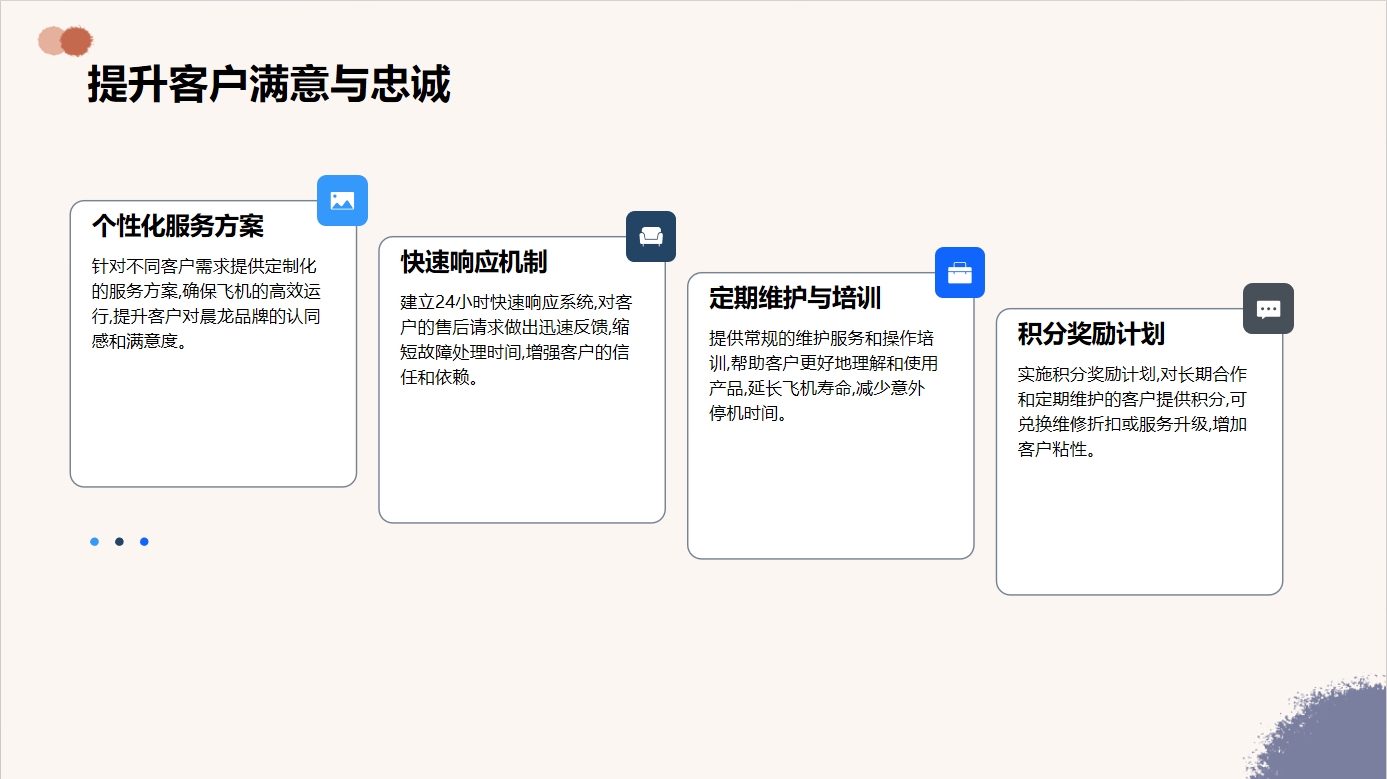Select the heading 个性化服务方案

(178, 226)
